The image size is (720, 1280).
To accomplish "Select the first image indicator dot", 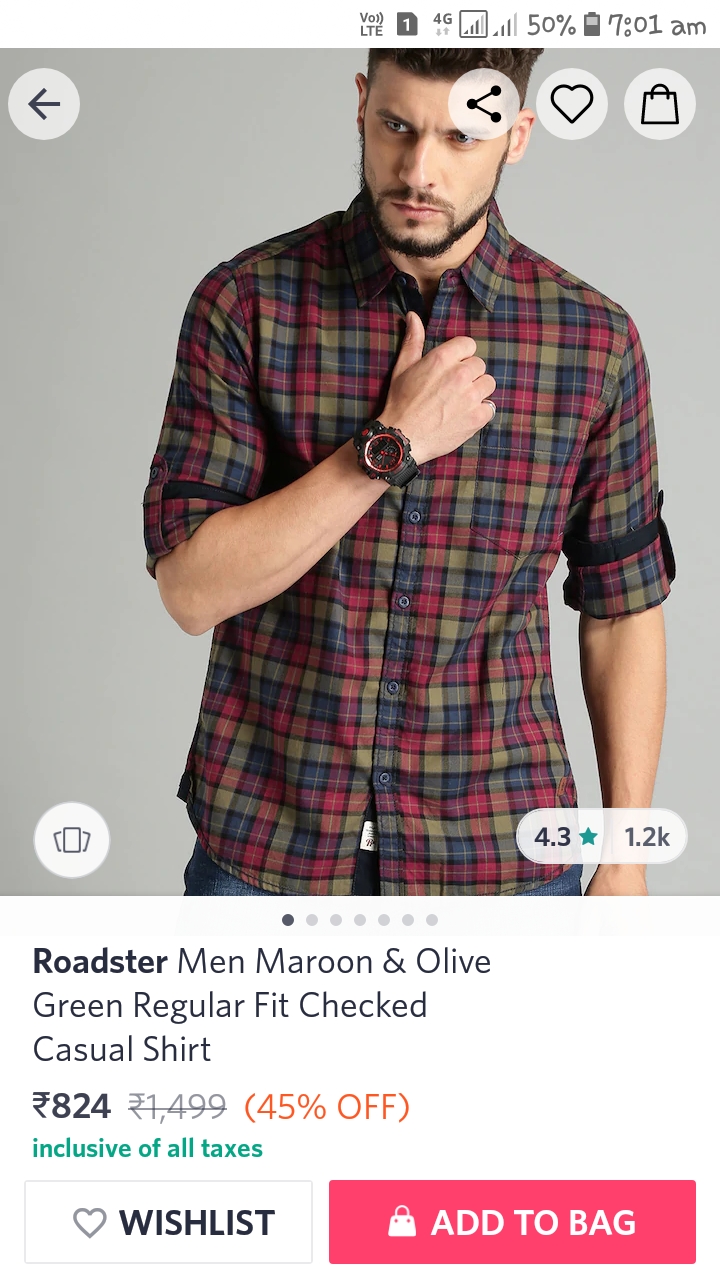I will point(288,920).
